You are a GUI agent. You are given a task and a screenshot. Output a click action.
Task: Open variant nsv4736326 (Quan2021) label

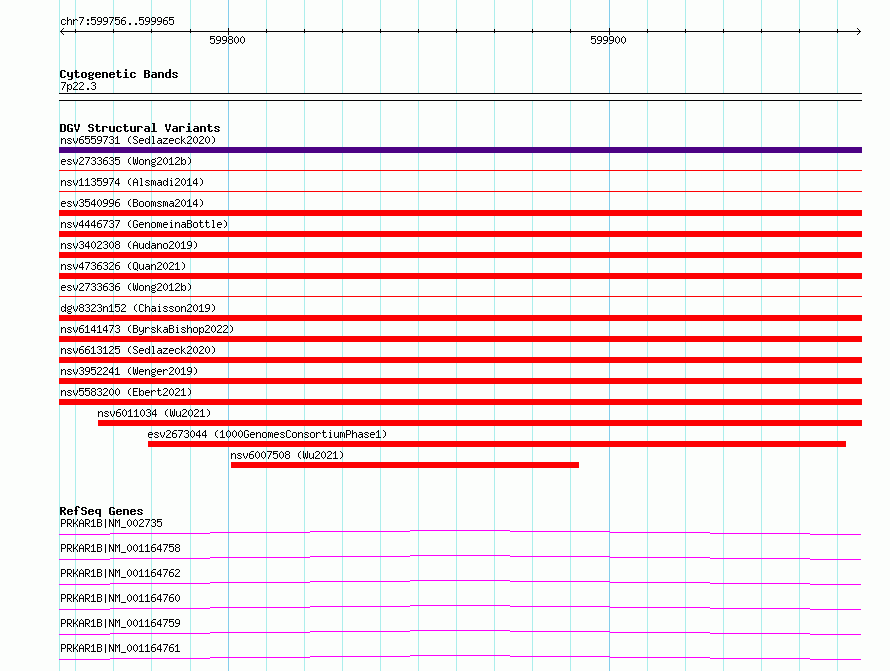(123, 266)
